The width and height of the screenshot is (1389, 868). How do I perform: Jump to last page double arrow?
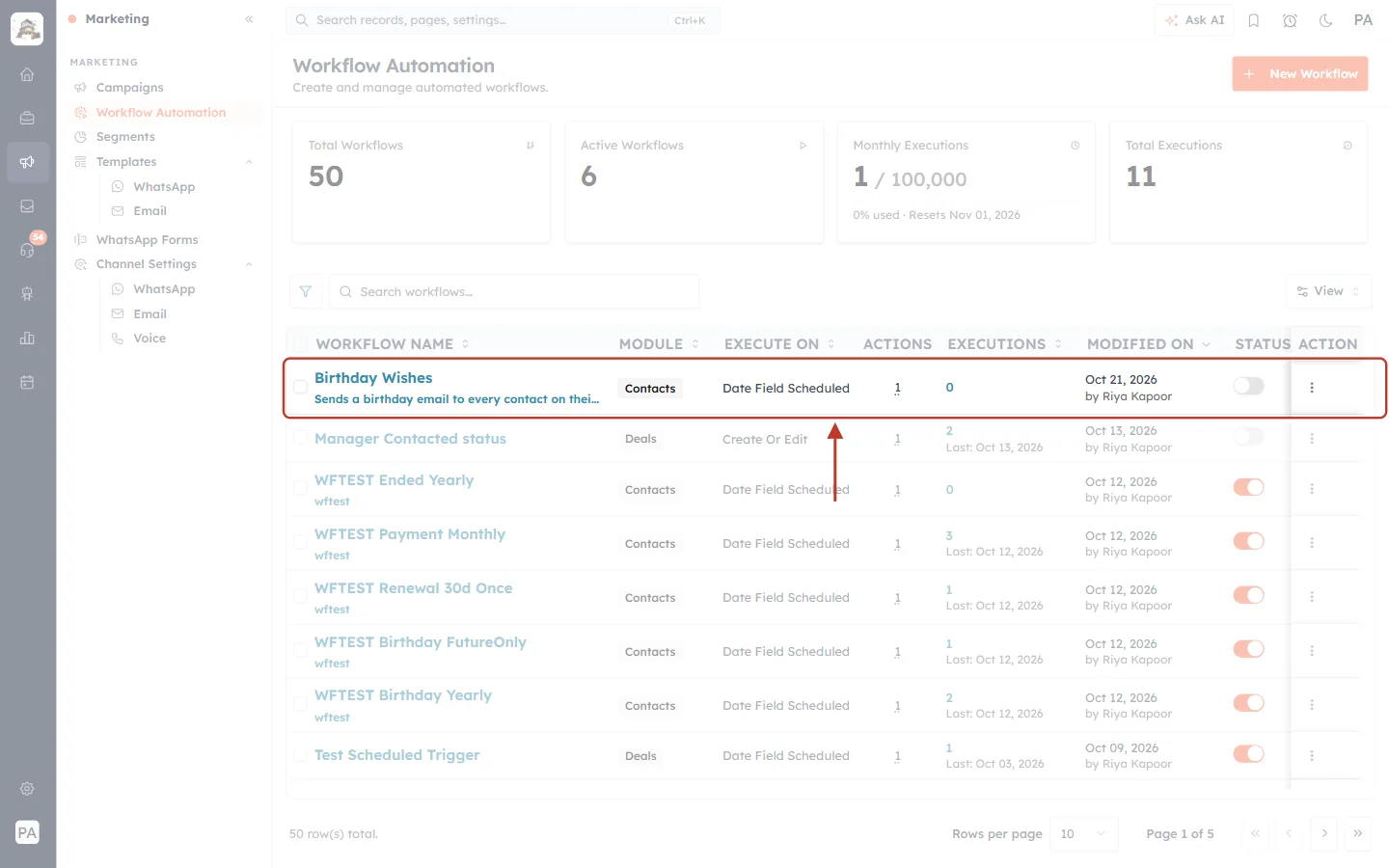(x=1358, y=833)
